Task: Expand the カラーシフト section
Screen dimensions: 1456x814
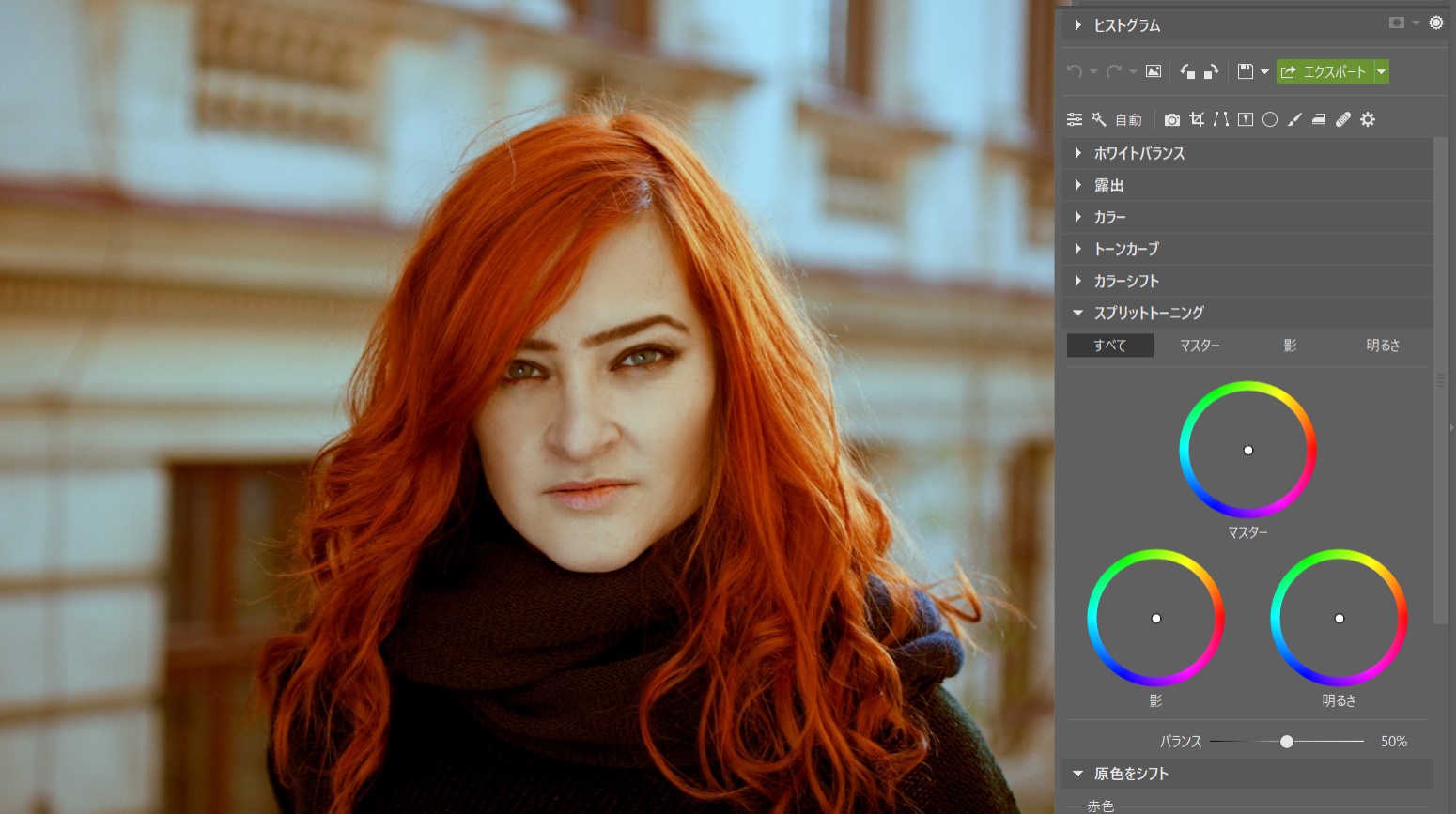Action: click(x=1248, y=281)
